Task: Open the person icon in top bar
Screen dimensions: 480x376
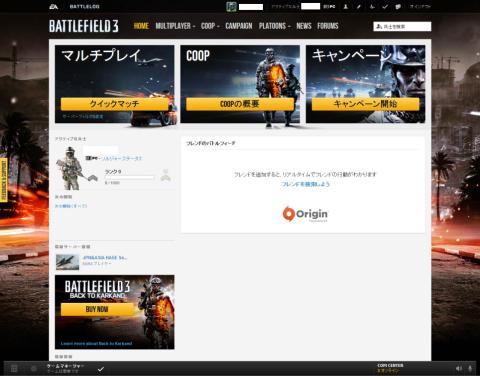Action: [346, 6]
